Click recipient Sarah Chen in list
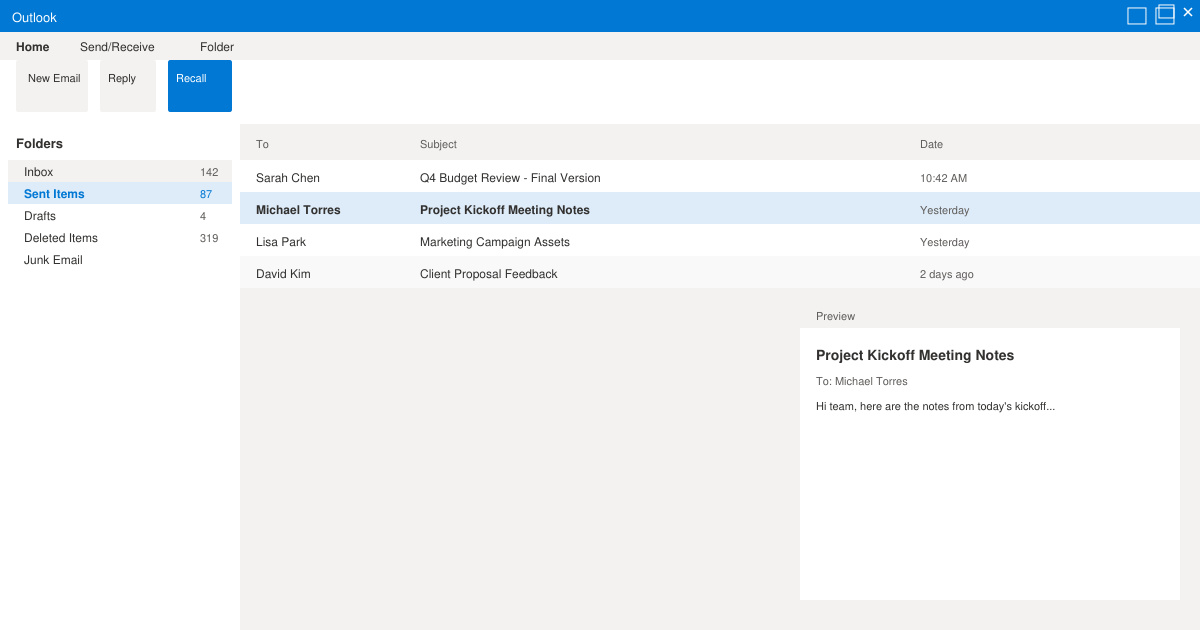Screen dimensions: 1200x630 [288, 178]
